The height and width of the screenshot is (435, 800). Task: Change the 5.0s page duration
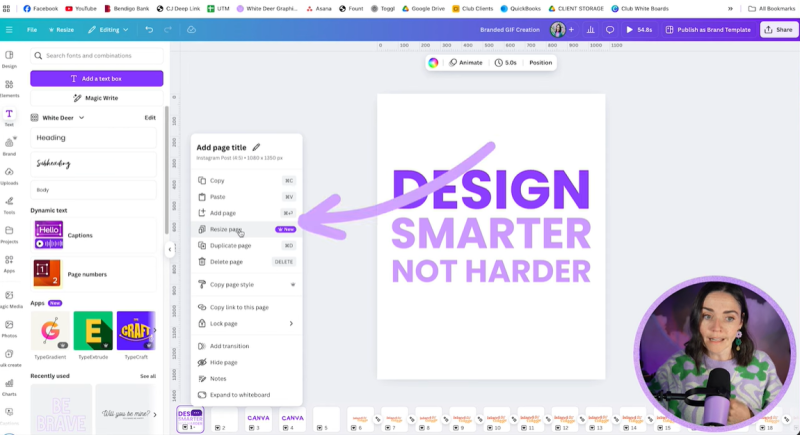[x=506, y=63]
